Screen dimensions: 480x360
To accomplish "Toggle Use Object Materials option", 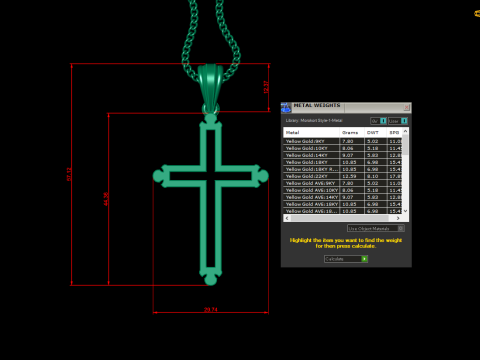I will pyautogui.click(x=376, y=228).
